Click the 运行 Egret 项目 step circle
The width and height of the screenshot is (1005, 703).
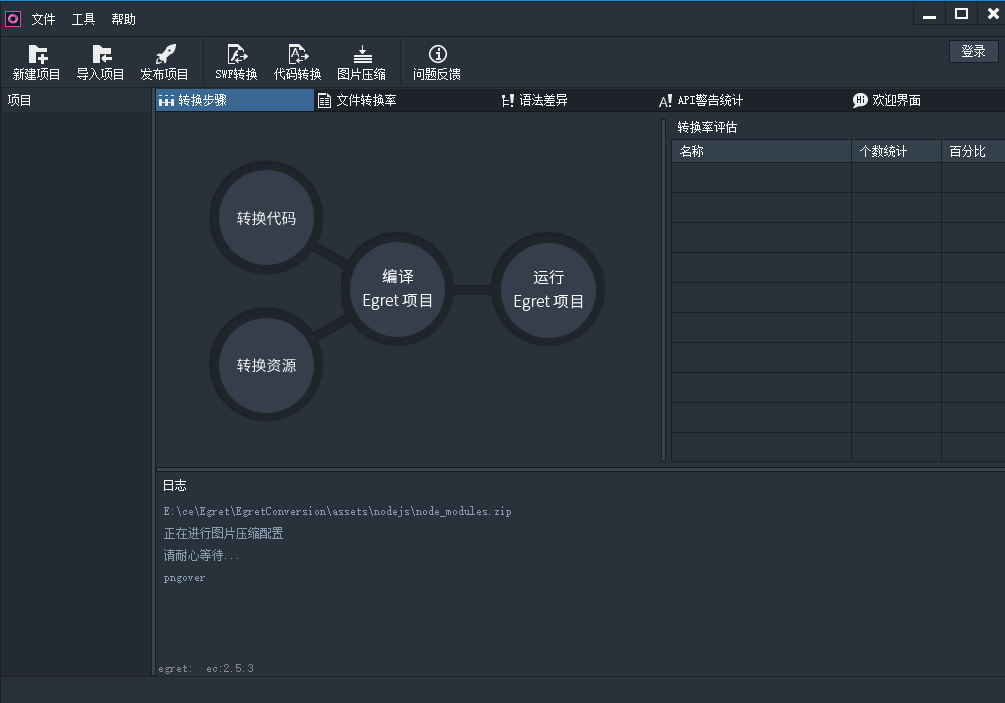(548, 289)
